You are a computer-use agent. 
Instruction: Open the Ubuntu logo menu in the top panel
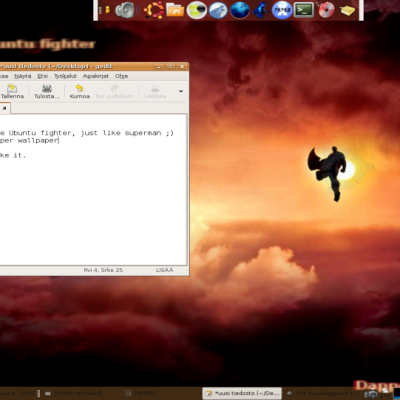153,10
